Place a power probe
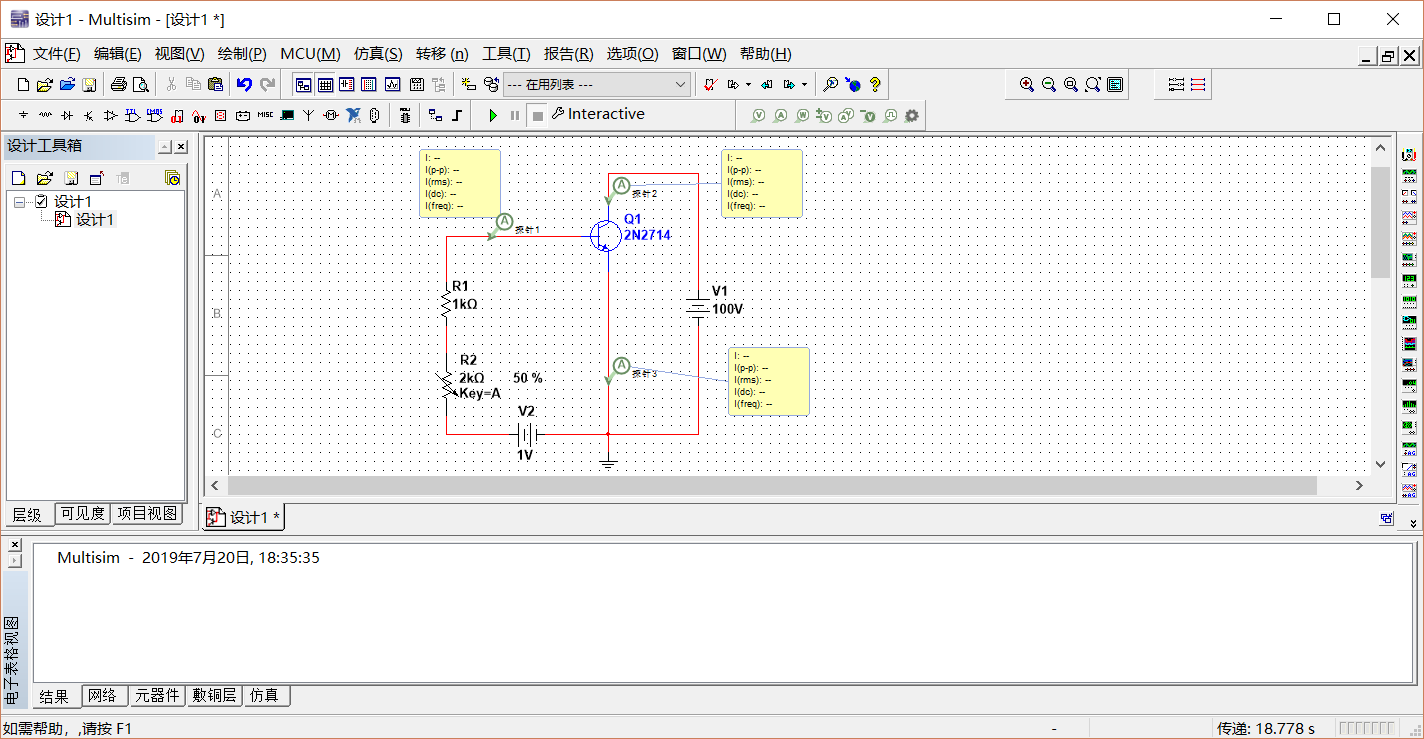Image resolution: width=1424 pixels, height=739 pixels. click(x=802, y=115)
